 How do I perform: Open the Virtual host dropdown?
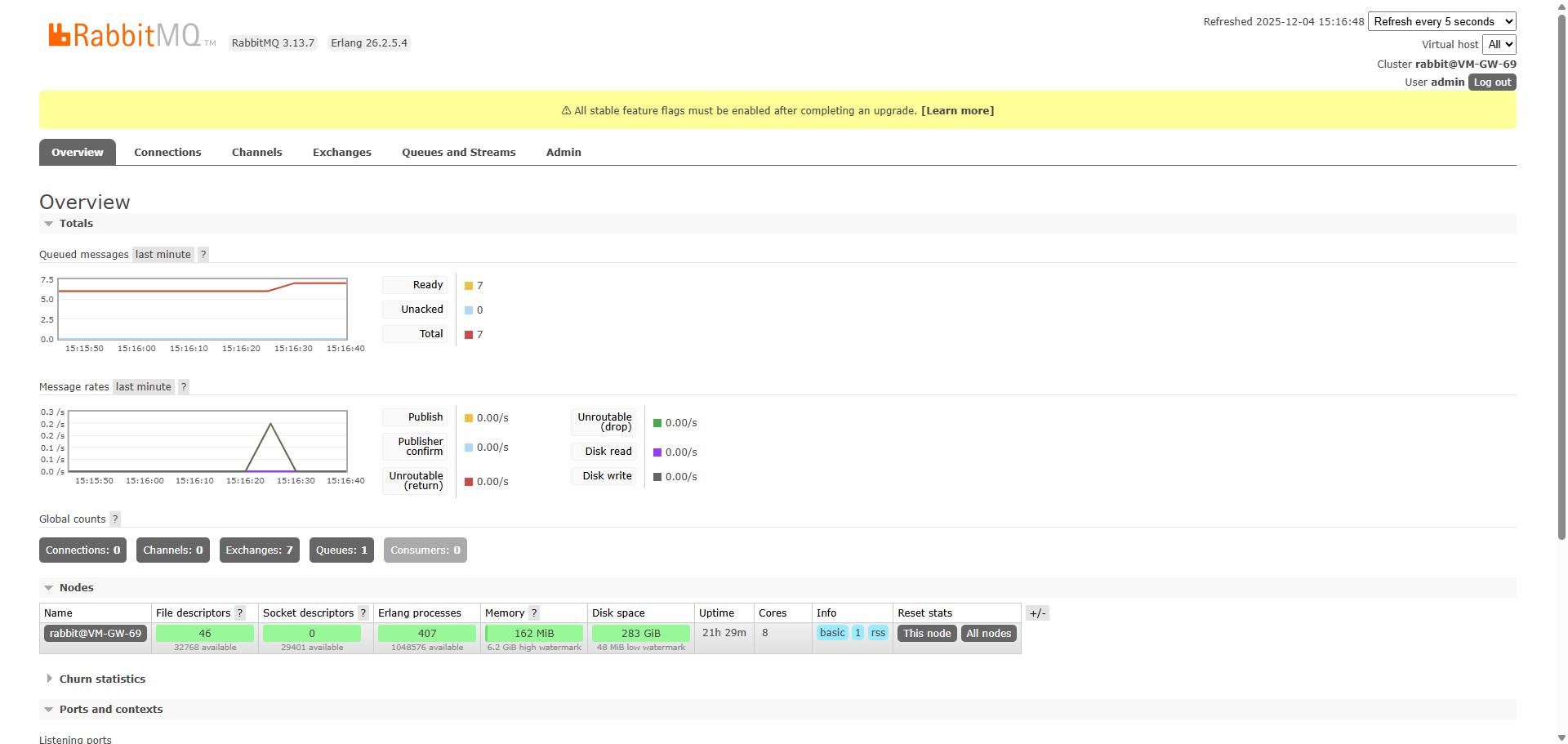click(x=1499, y=45)
